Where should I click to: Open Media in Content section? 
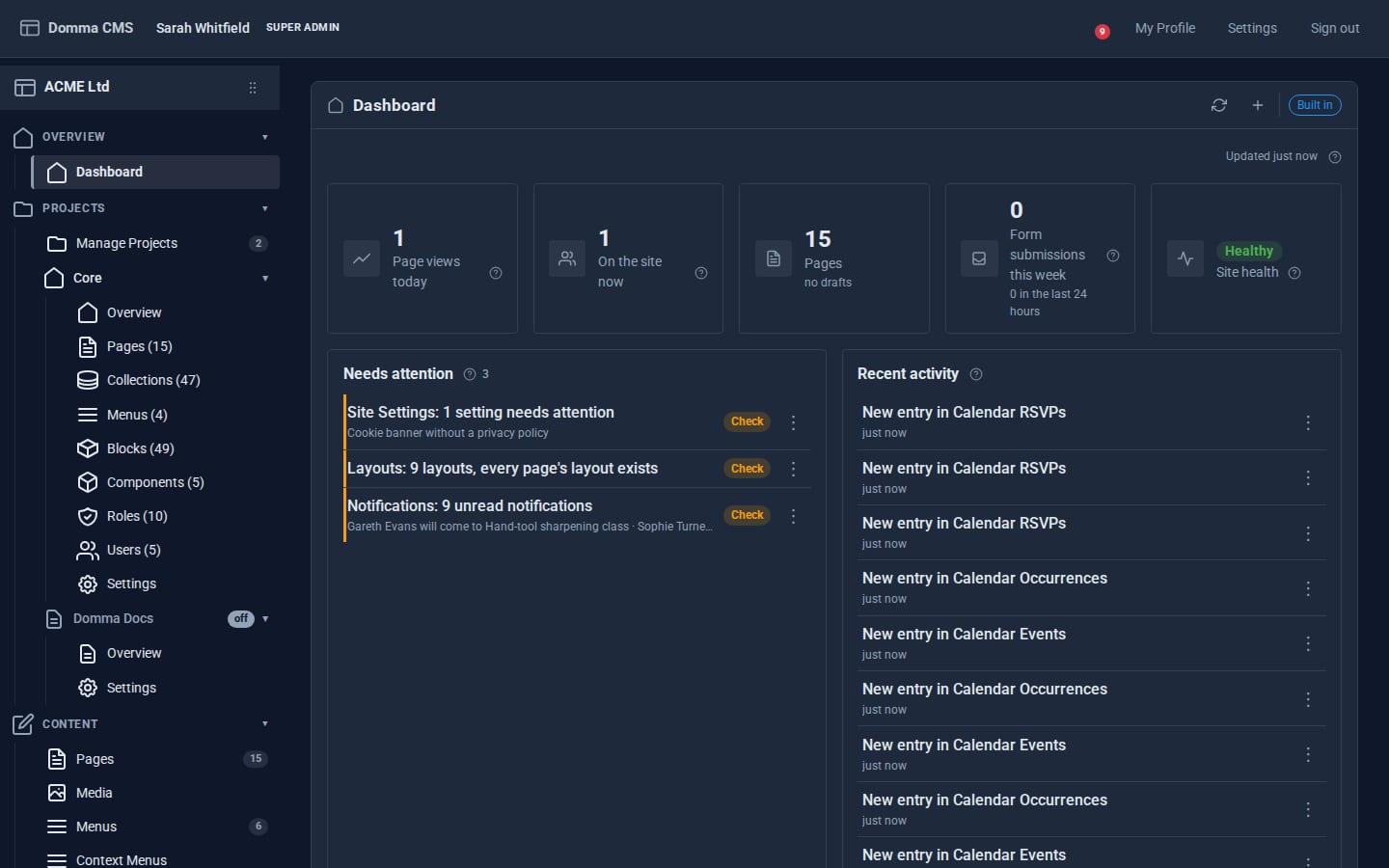(x=95, y=793)
